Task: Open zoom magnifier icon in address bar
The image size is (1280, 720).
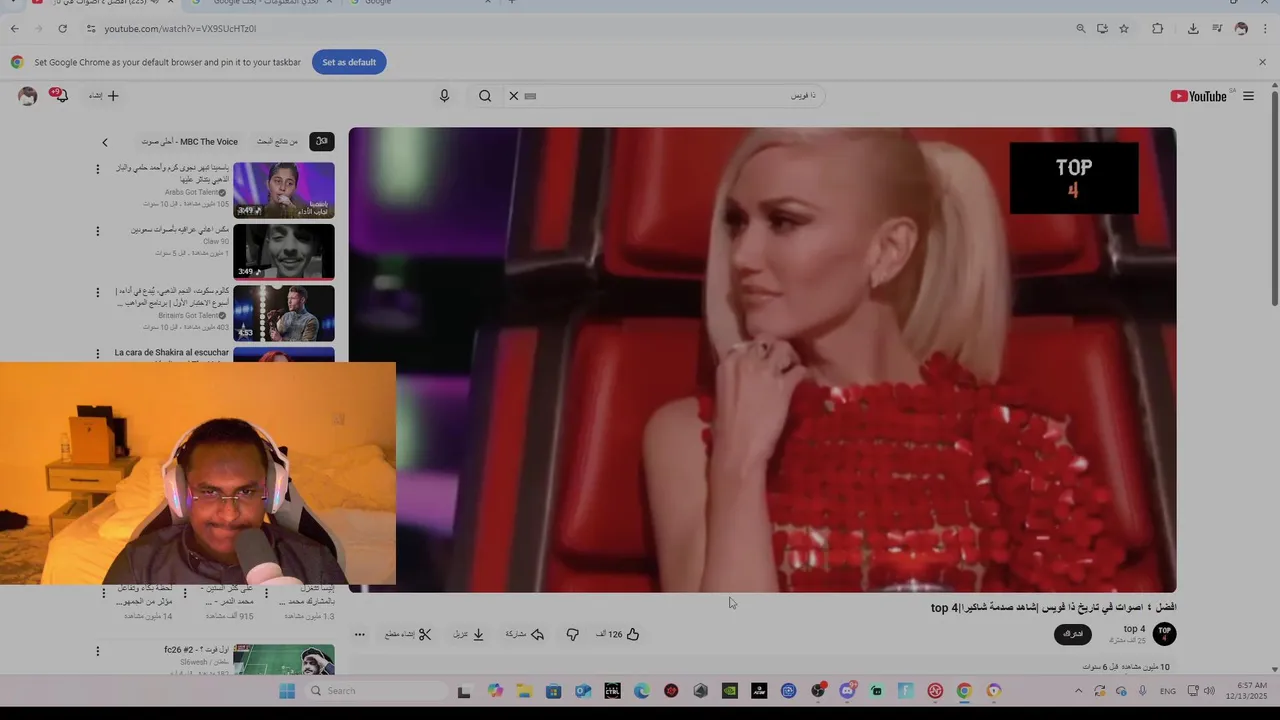Action: coord(1081,29)
